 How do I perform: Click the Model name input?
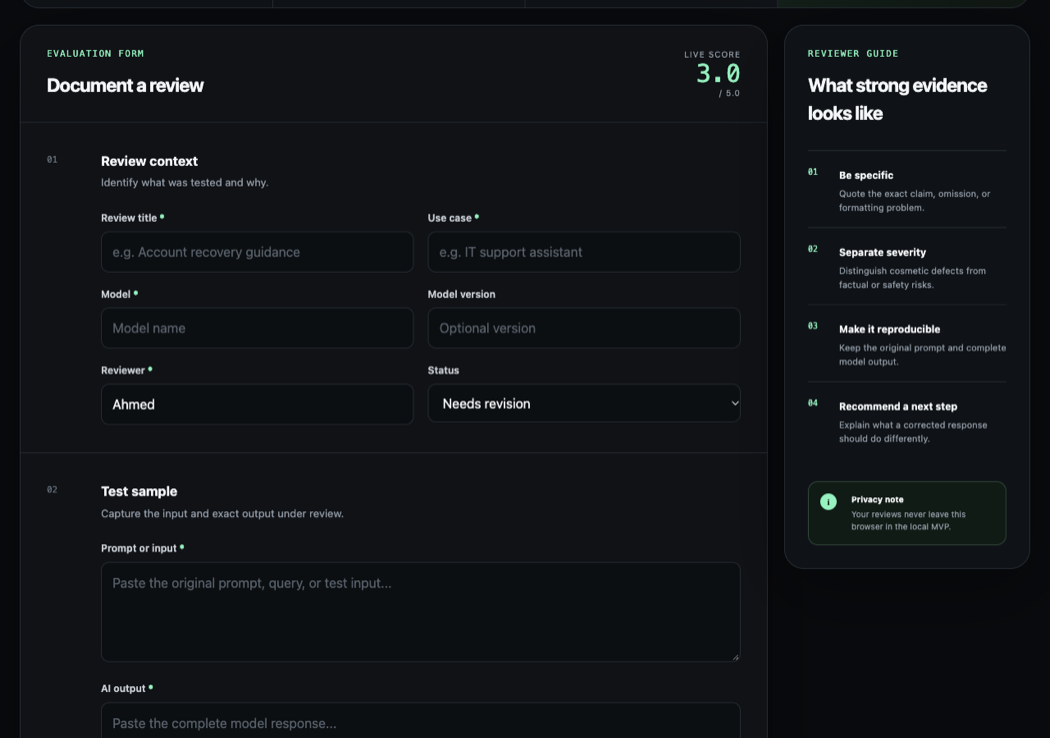[257, 328]
